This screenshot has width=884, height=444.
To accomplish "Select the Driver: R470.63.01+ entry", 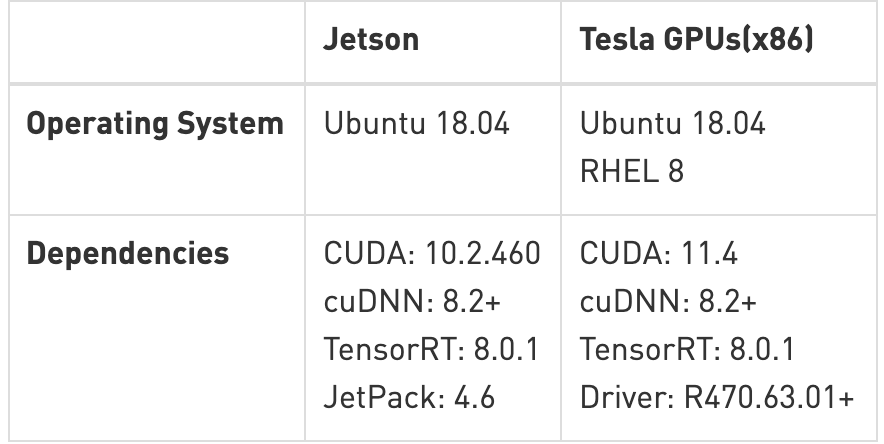I will [x=717, y=397].
